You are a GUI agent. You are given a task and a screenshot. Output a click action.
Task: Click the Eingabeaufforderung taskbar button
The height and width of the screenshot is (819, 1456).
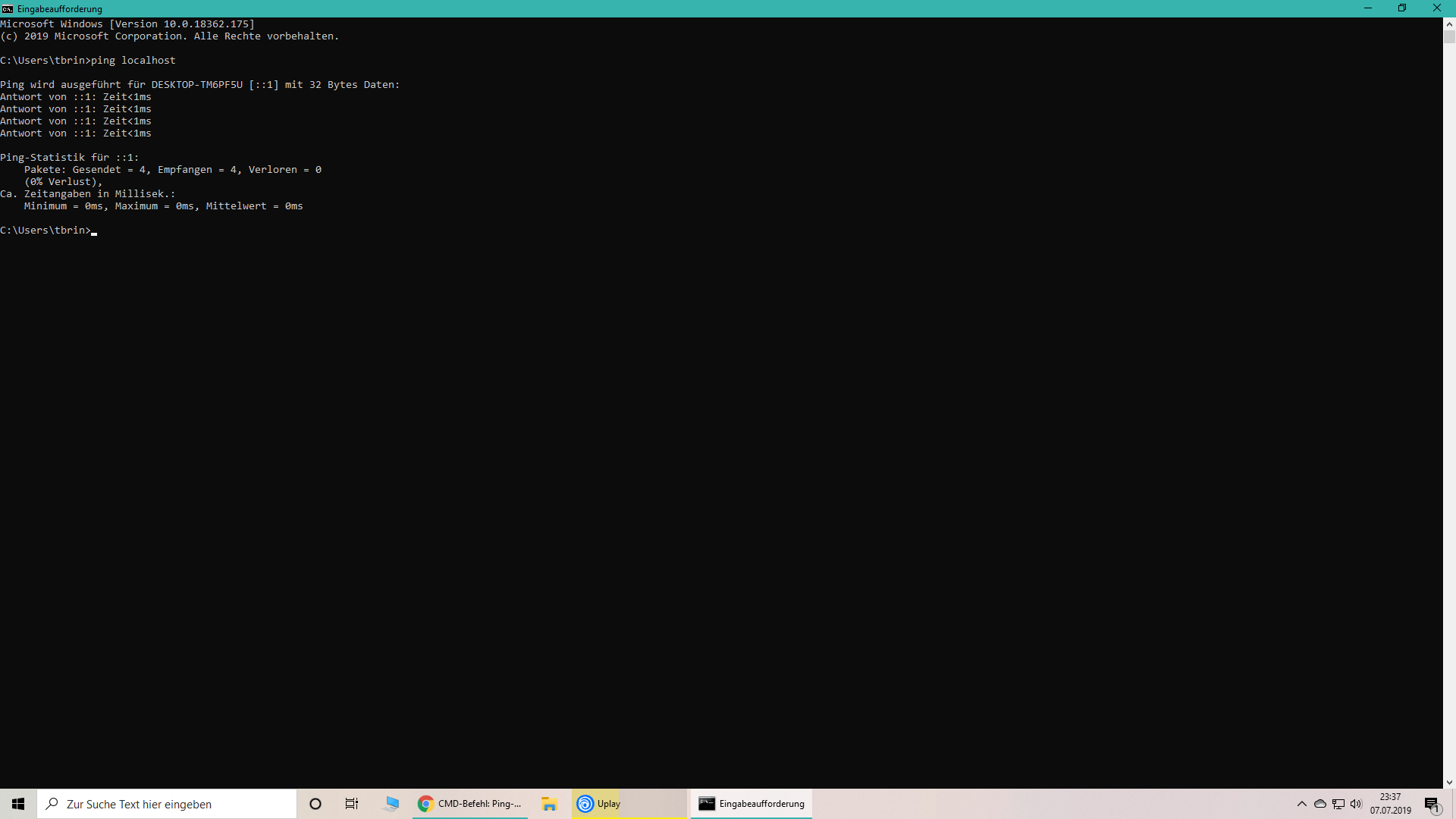coord(751,804)
